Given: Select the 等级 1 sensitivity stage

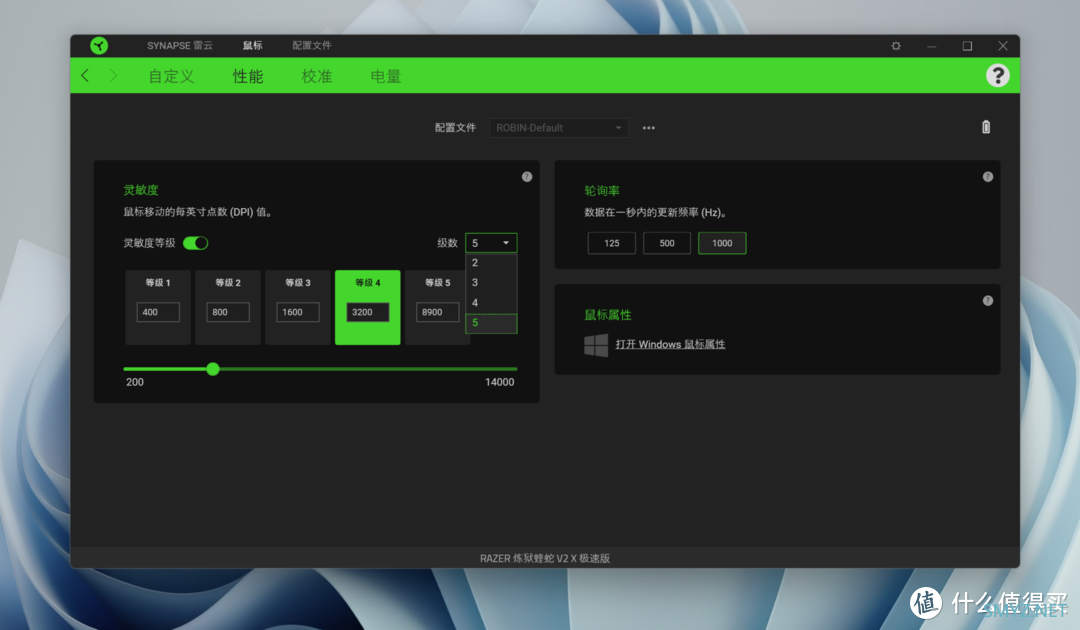Looking at the screenshot, I should click(158, 307).
